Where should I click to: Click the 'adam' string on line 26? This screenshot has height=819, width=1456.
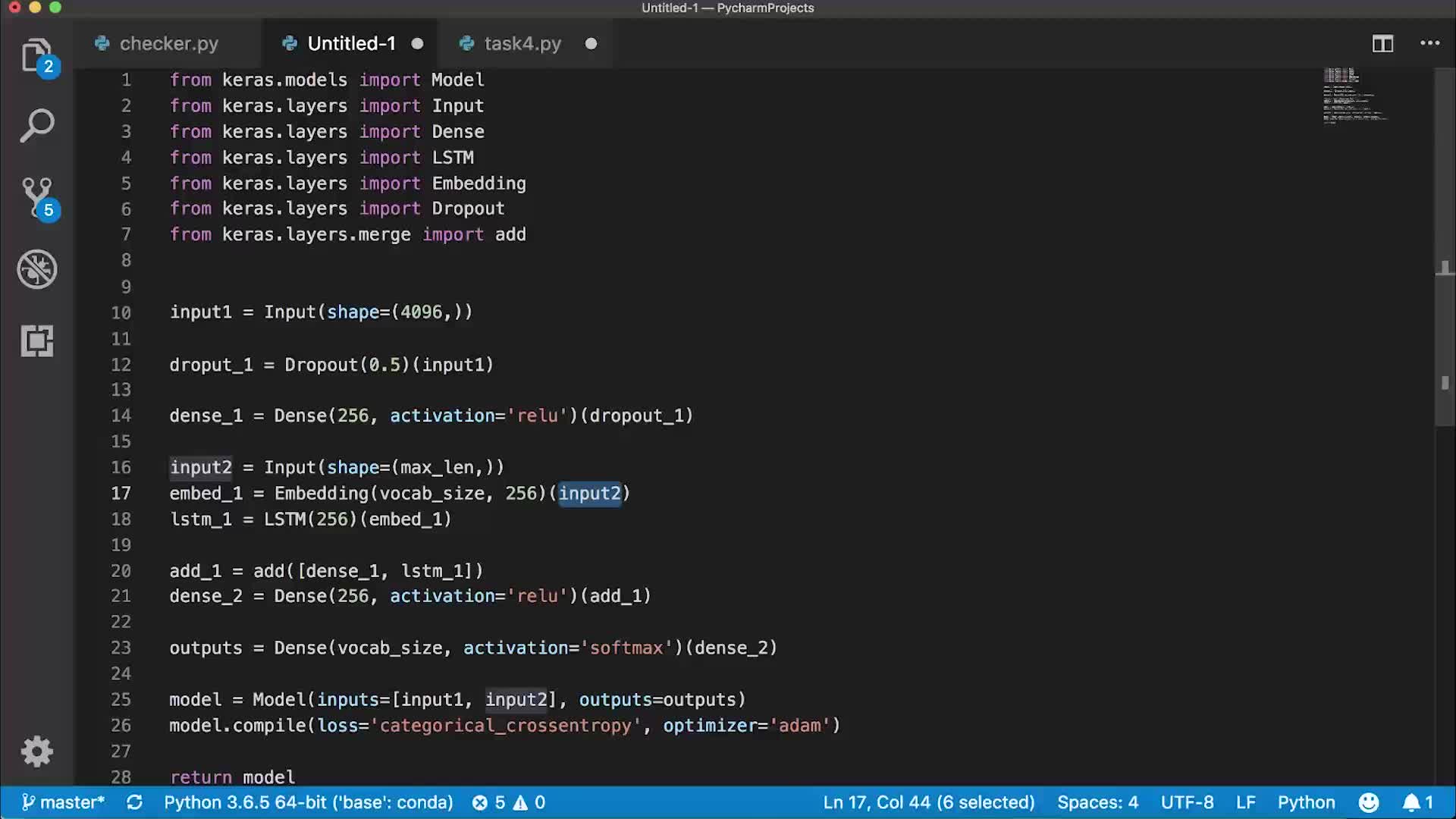click(x=799, y=726)
